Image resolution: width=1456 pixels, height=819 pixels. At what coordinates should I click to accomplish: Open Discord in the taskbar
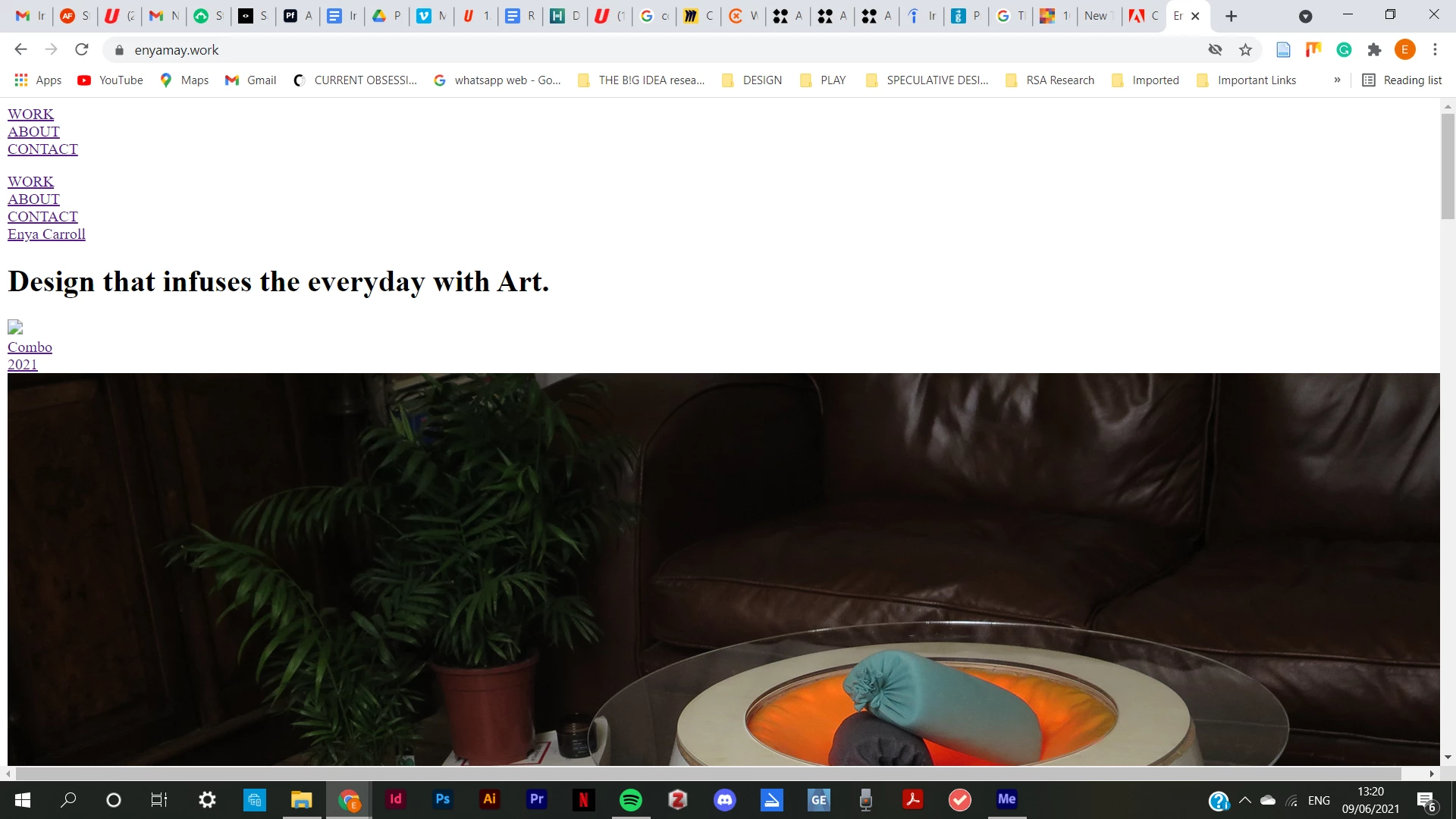(725, 799)
